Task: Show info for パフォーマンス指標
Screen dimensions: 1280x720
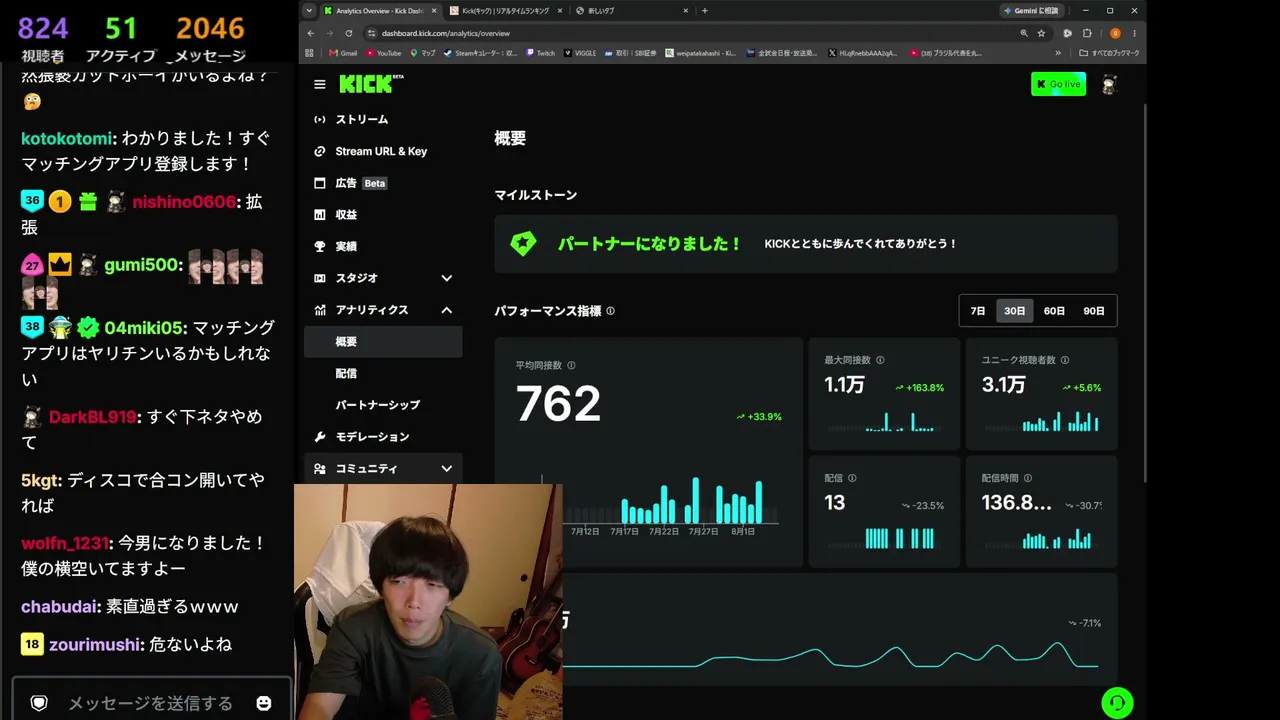Action: point(610,311)
